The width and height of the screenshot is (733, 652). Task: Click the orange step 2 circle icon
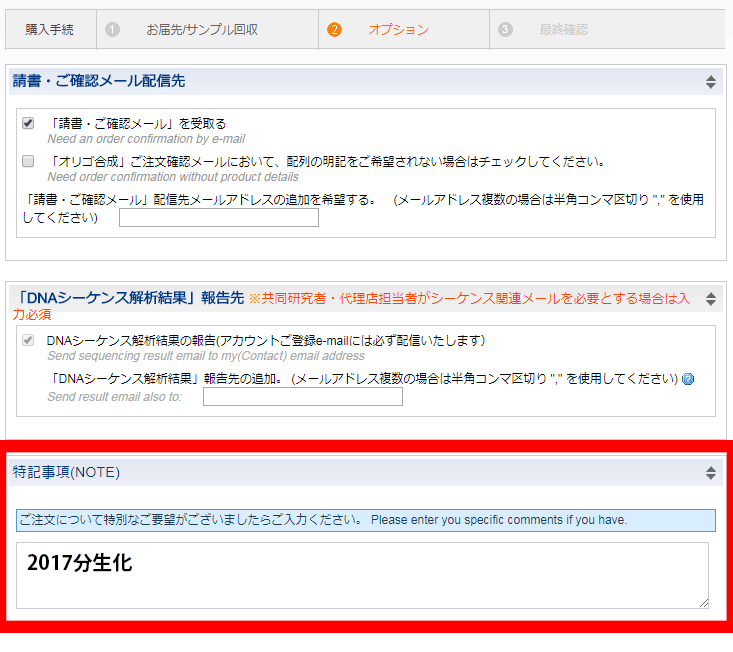(334, 29)
